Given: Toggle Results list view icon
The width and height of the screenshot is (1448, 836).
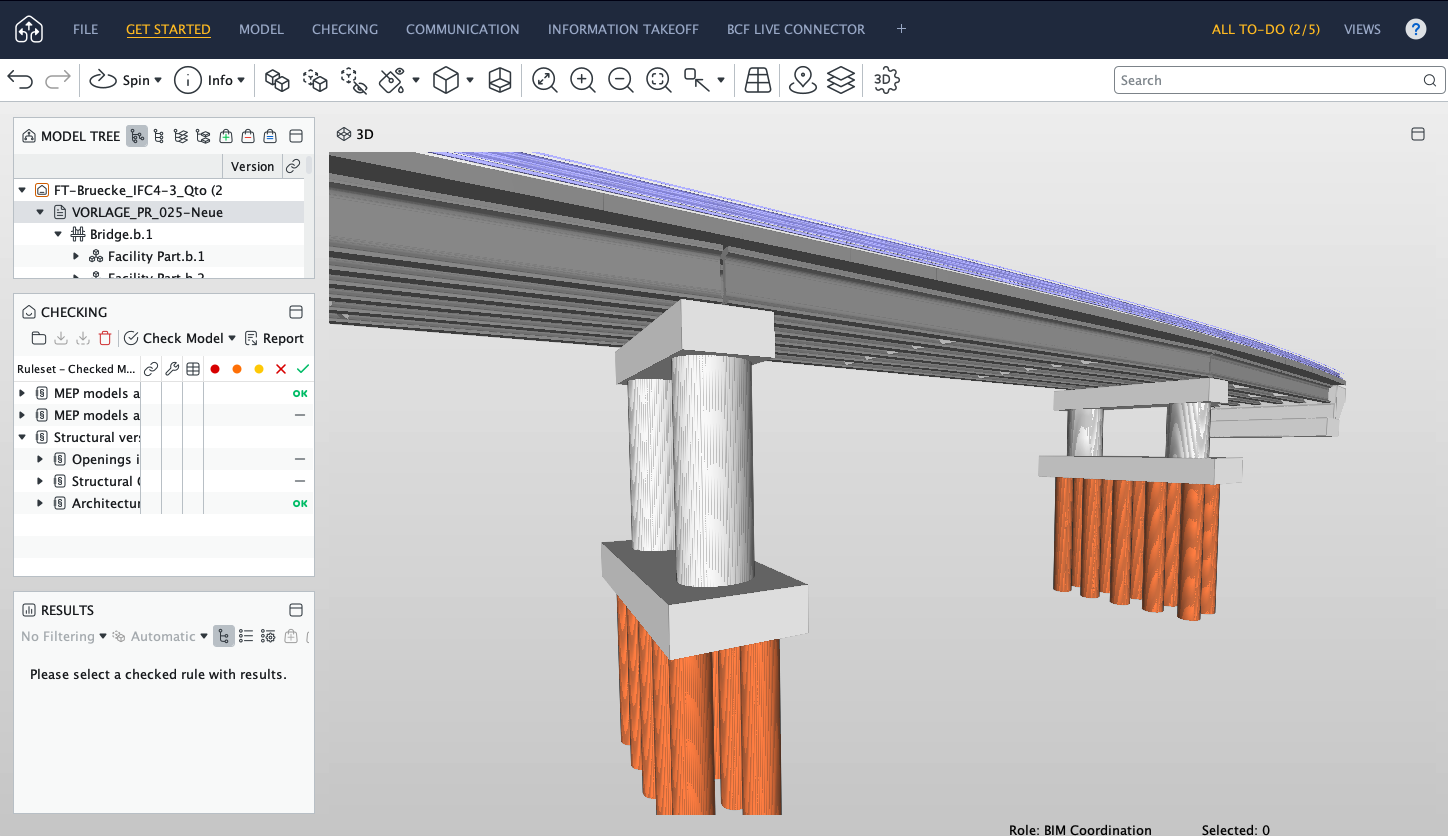Looking at the screenshot, I should point(246,636).
